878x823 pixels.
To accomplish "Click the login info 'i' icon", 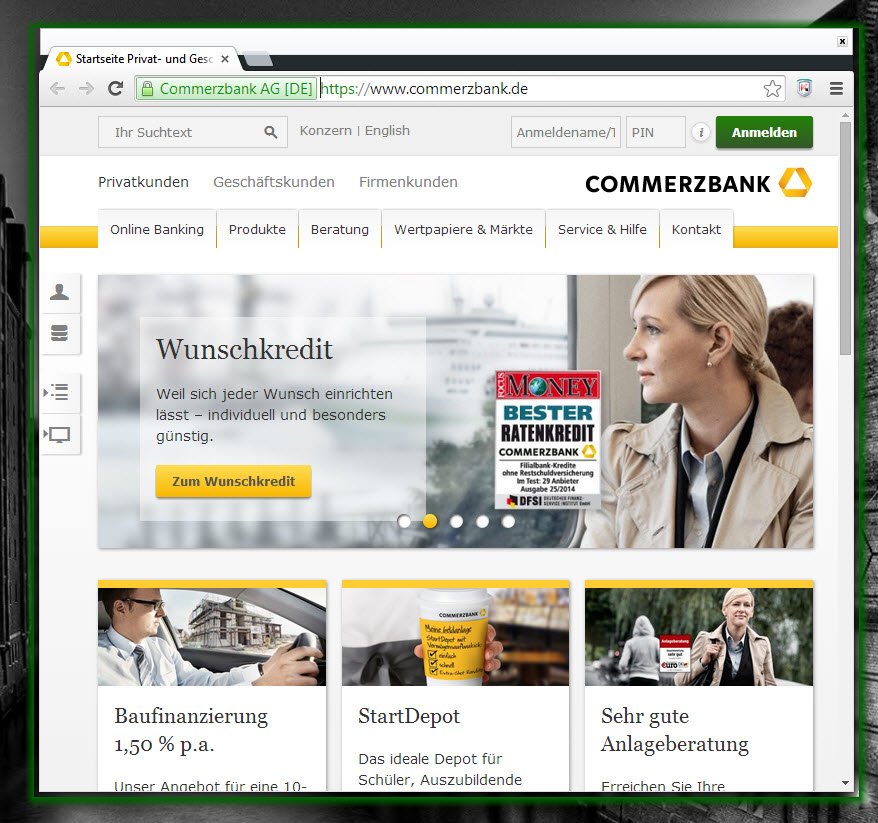I will point(700,132).
